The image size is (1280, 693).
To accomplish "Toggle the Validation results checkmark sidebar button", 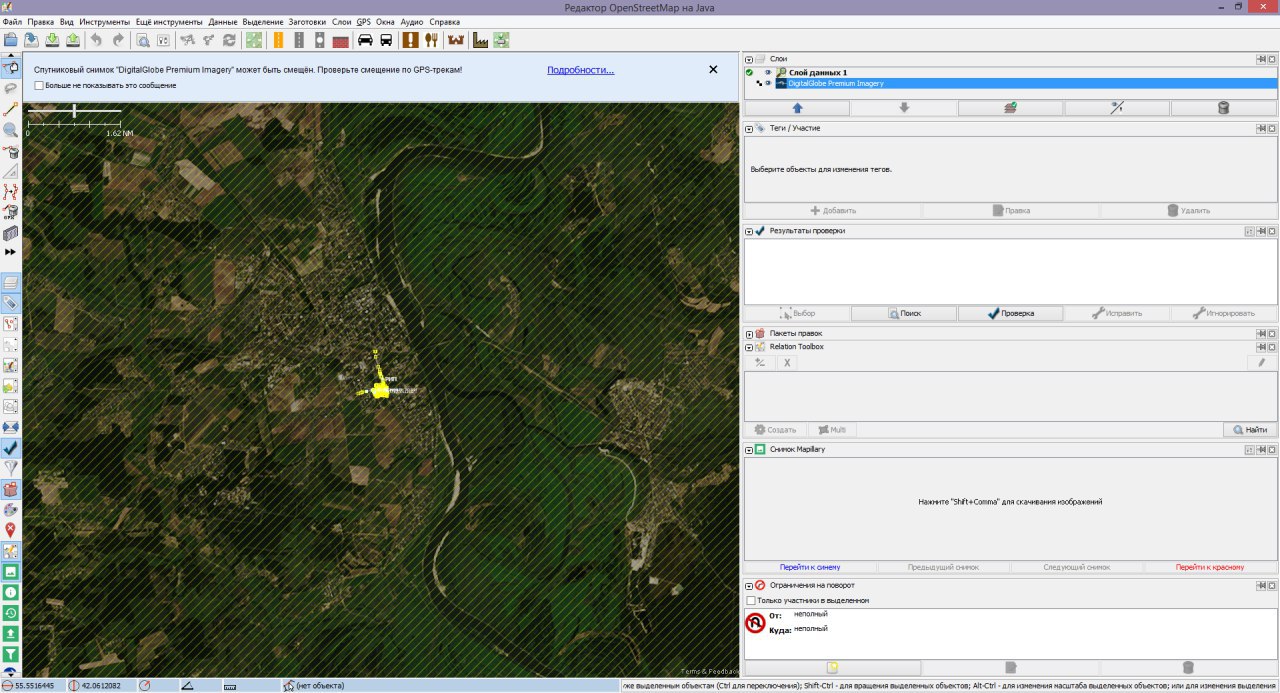I will [11, 447].
